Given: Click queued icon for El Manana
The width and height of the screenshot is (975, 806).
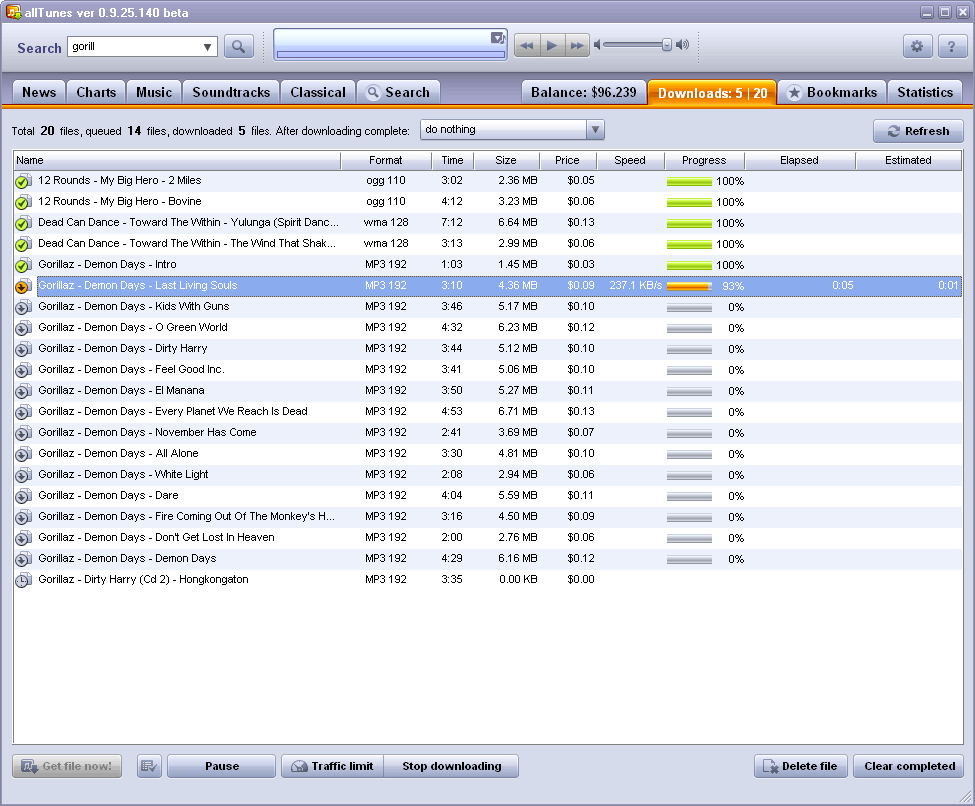Looking at the screenshot, I should click(23, 391).
